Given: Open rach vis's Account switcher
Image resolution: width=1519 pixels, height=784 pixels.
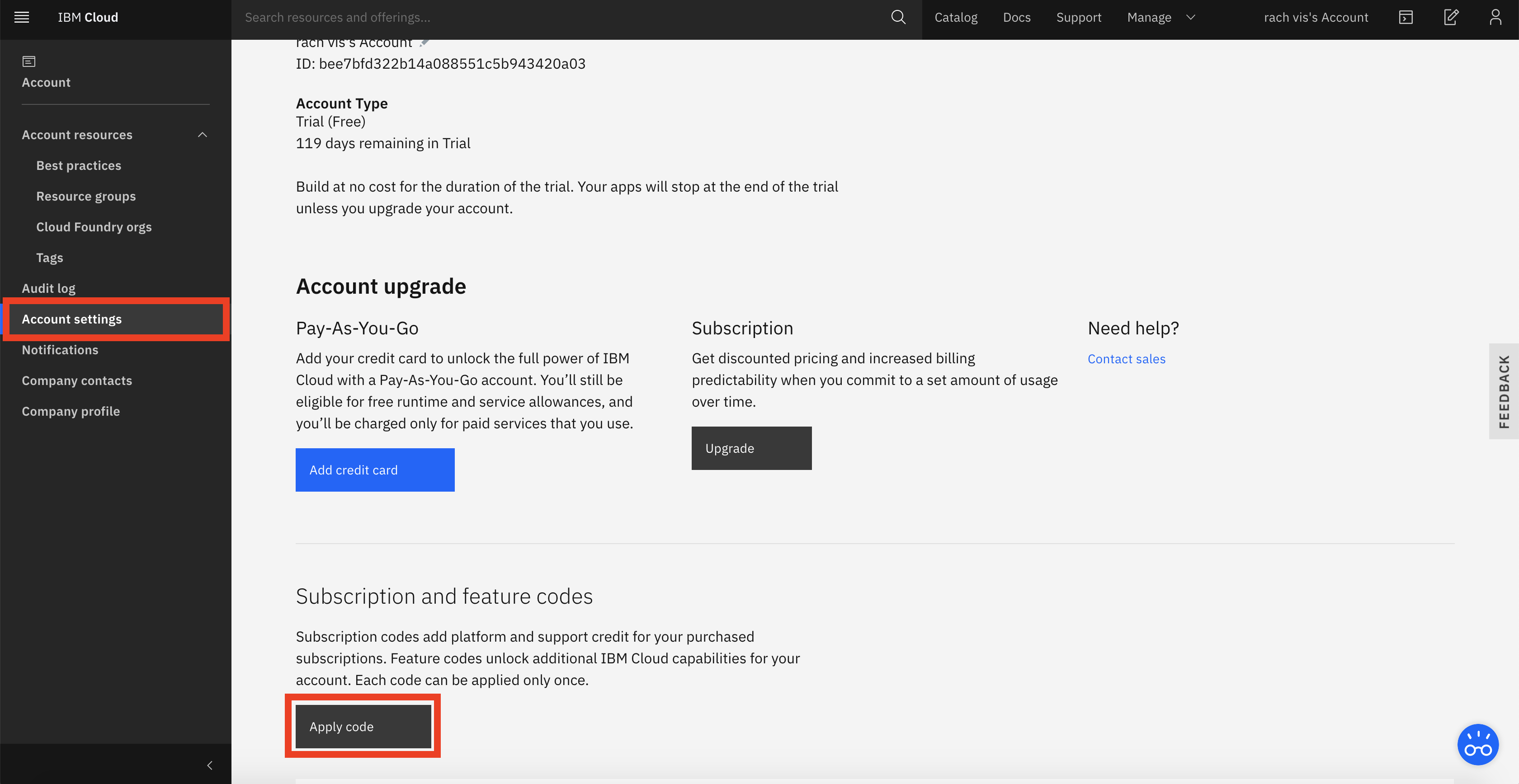Looking at the screenshot, I should tap(1316, 17).
